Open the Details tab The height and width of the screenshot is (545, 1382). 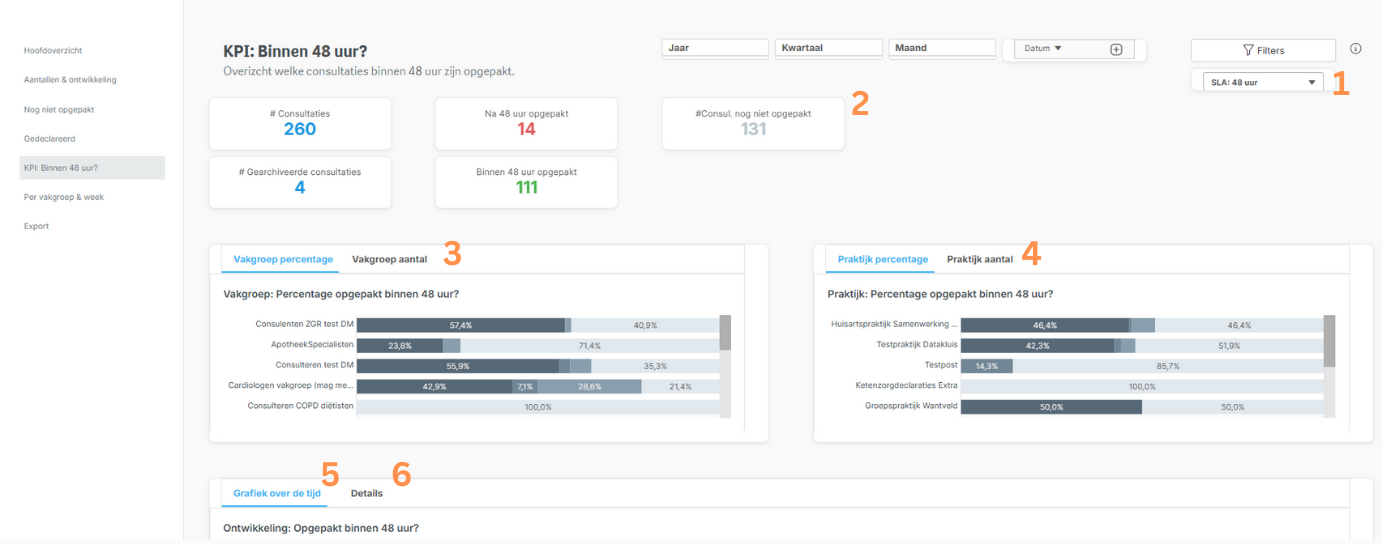[x=367, y=493]
